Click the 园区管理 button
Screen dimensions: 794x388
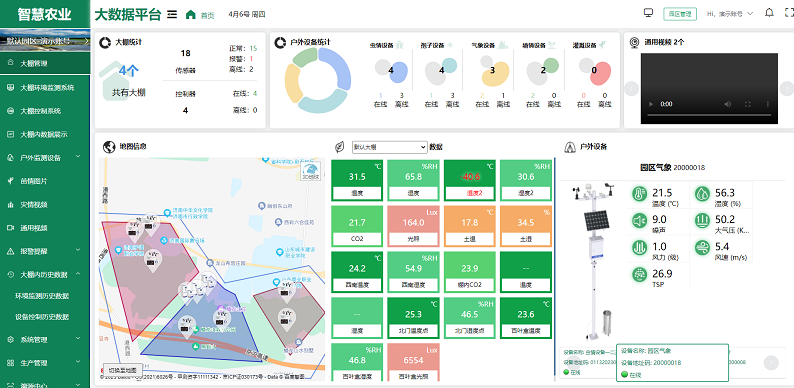(680, 14)
